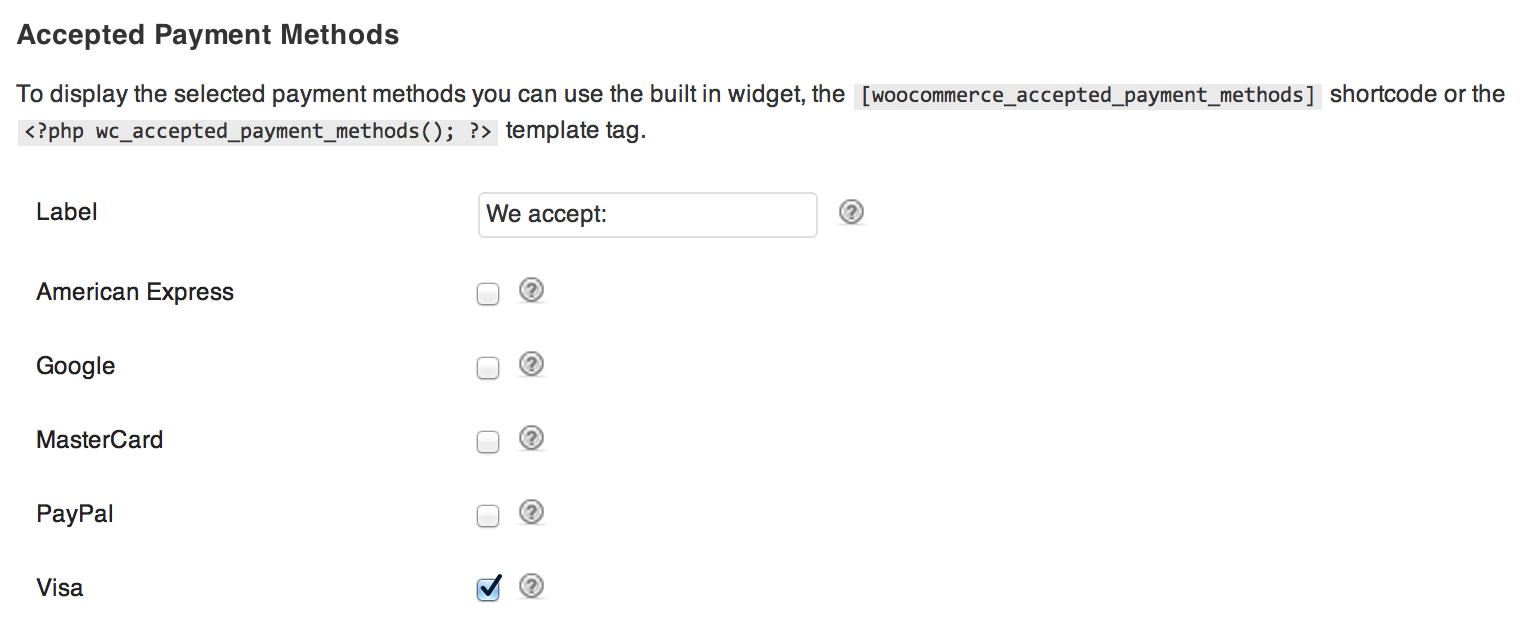
Task: Enable the American Express checkbox
Action: click(x=488, y=294)
